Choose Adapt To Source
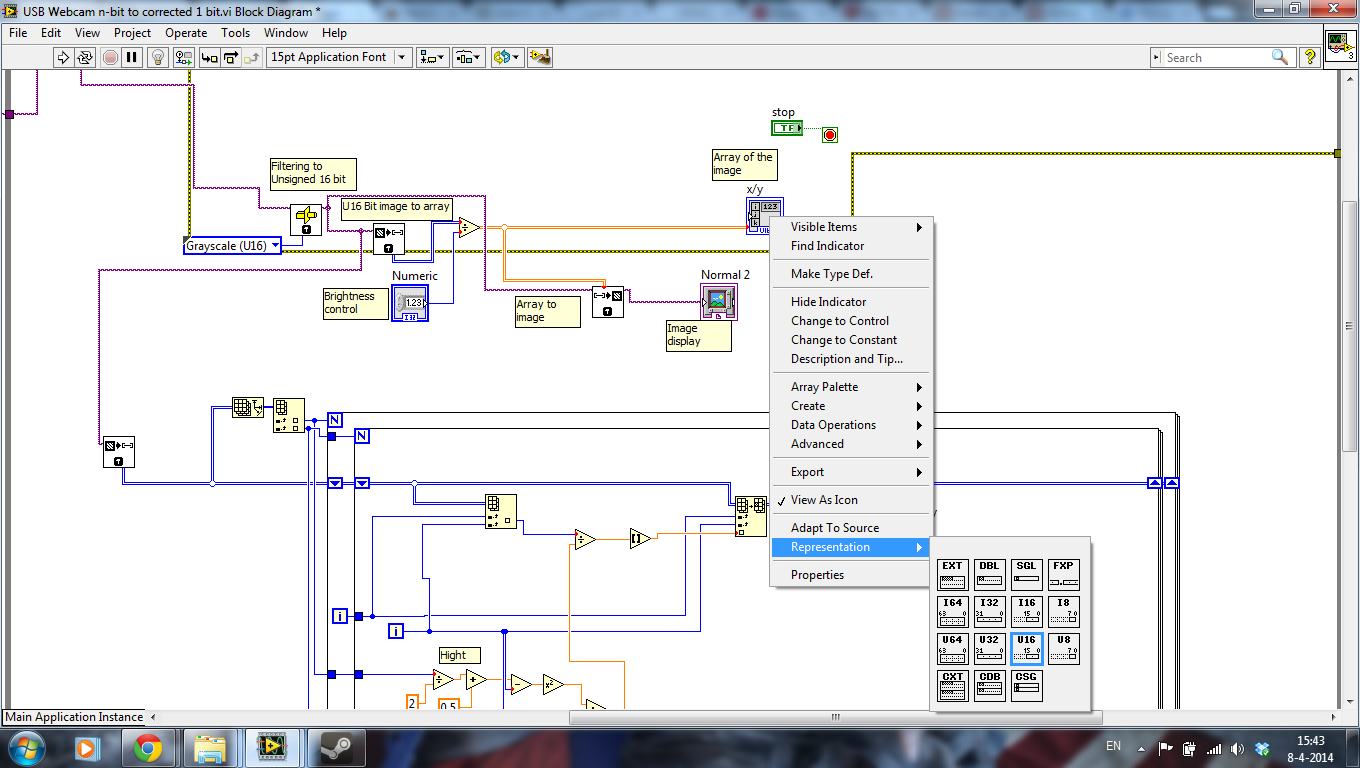 click(852, 528)
